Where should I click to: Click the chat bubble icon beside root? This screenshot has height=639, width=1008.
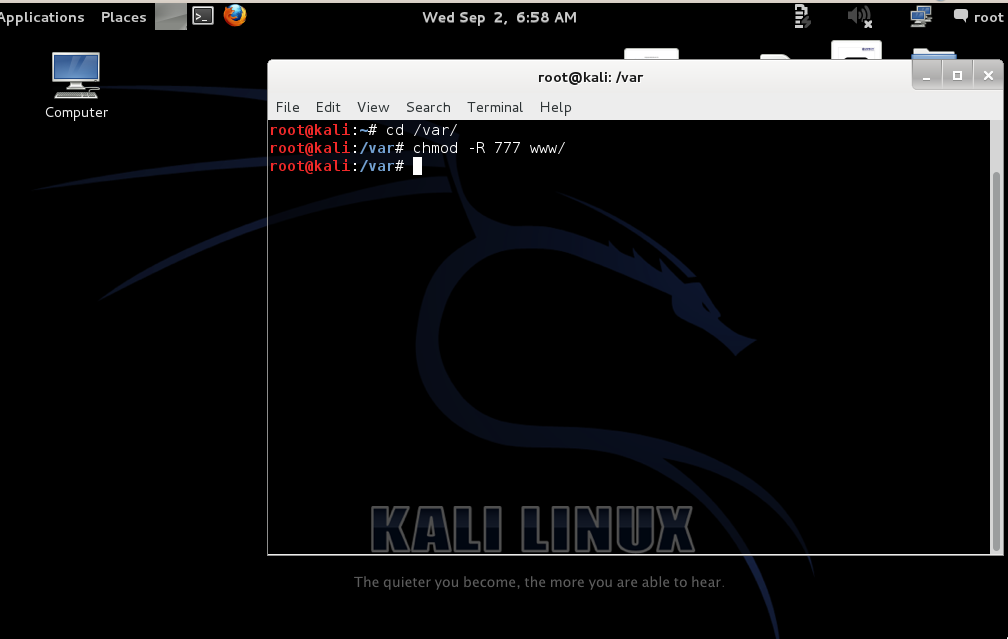pos(961,17)
